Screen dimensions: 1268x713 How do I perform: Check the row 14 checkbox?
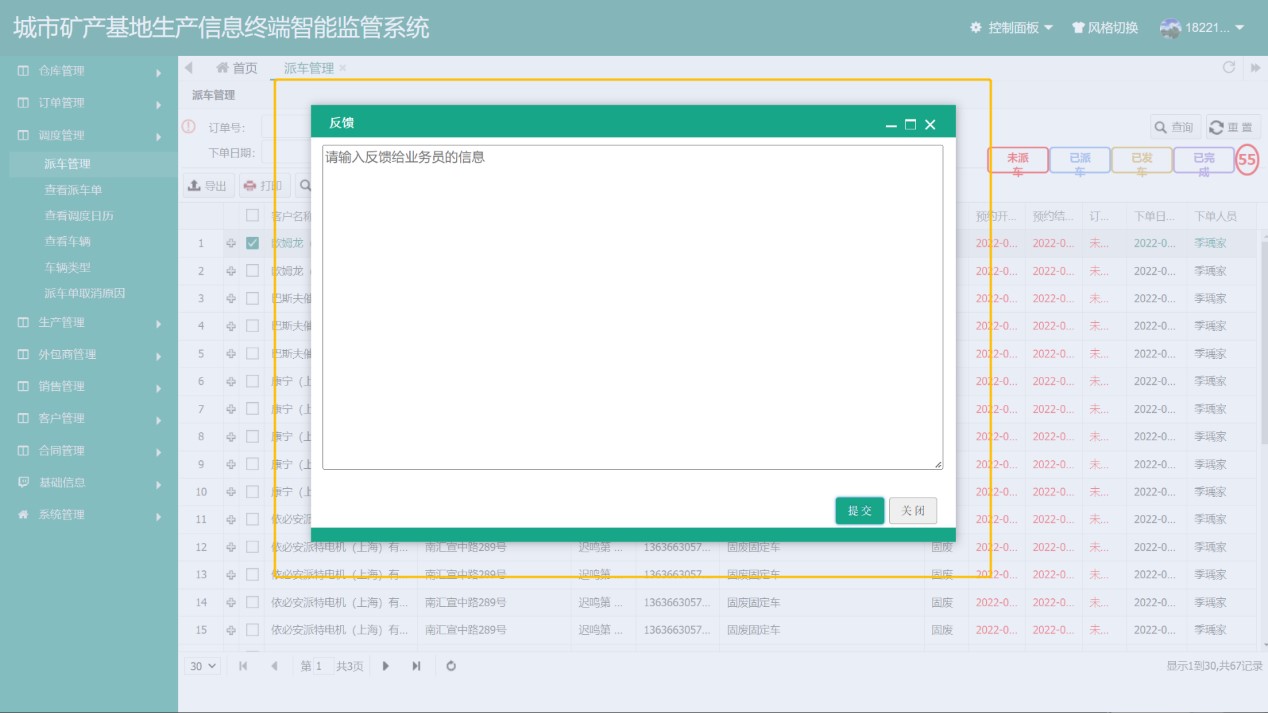point(252,602)
